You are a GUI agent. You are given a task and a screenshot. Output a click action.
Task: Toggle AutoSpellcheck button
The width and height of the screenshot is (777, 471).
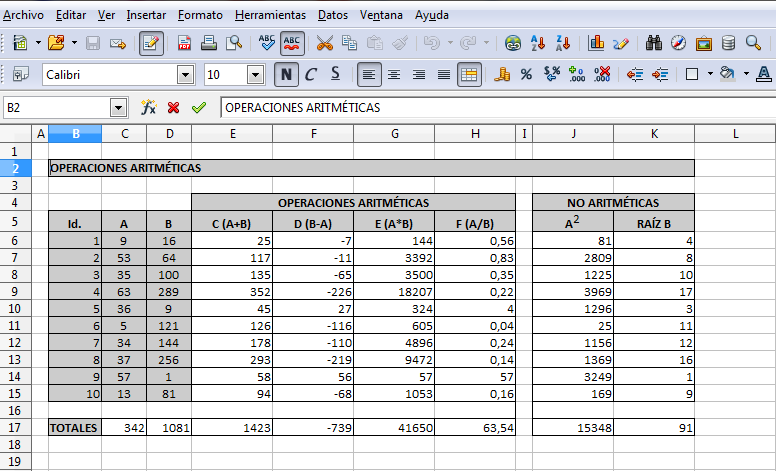click(293, 43)
